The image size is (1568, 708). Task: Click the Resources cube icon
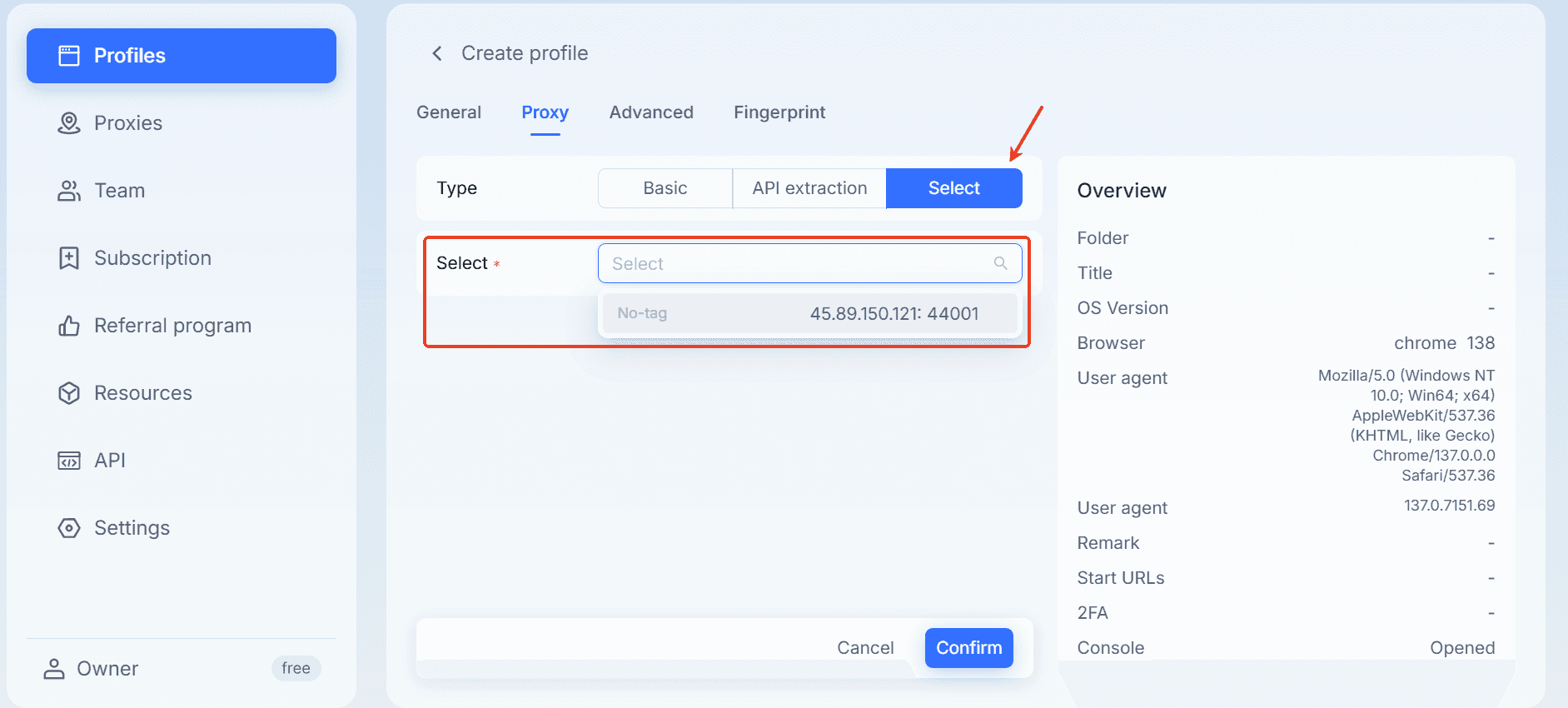click(x=69, y=393)
